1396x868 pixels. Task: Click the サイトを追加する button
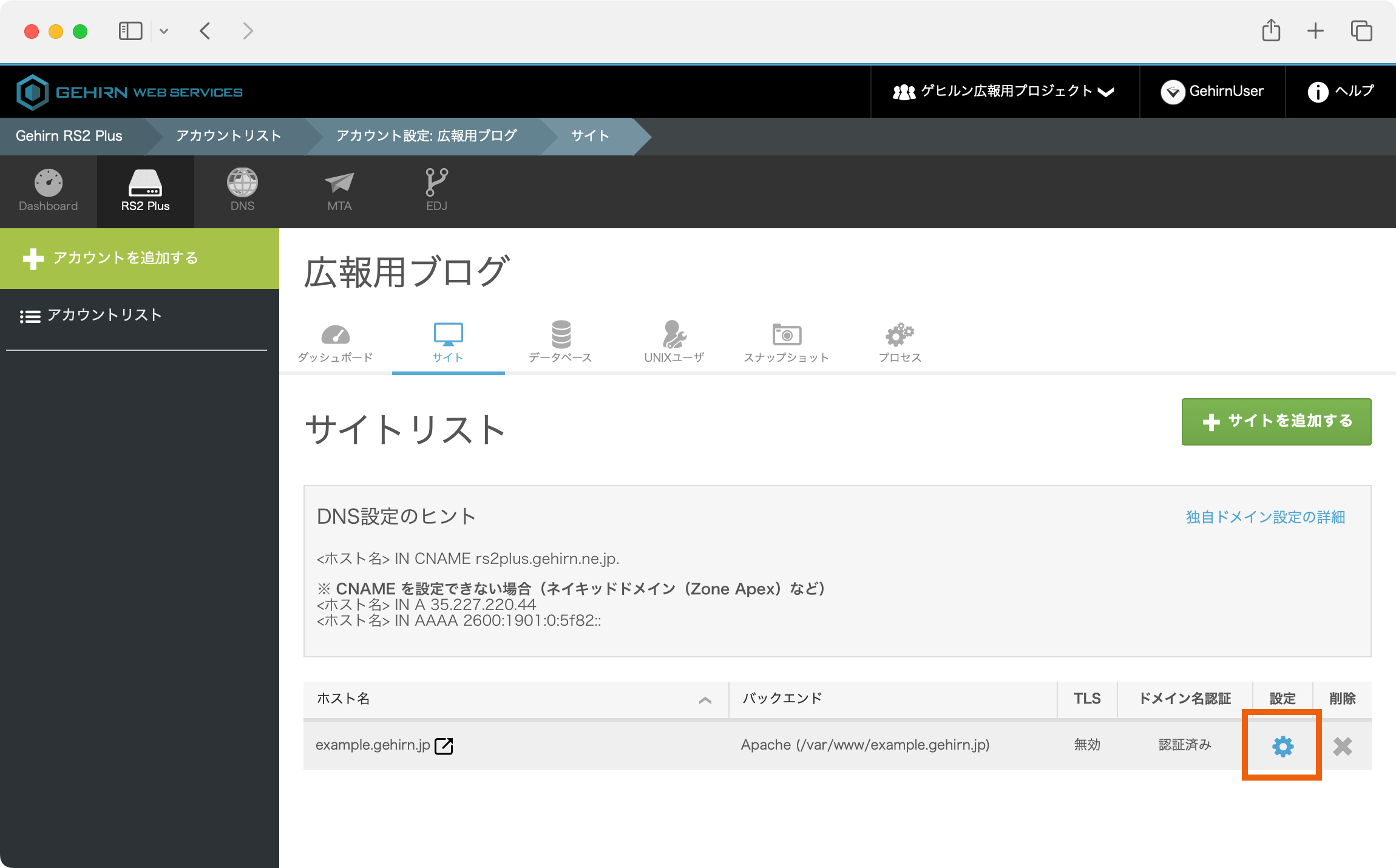(1275, 421)
